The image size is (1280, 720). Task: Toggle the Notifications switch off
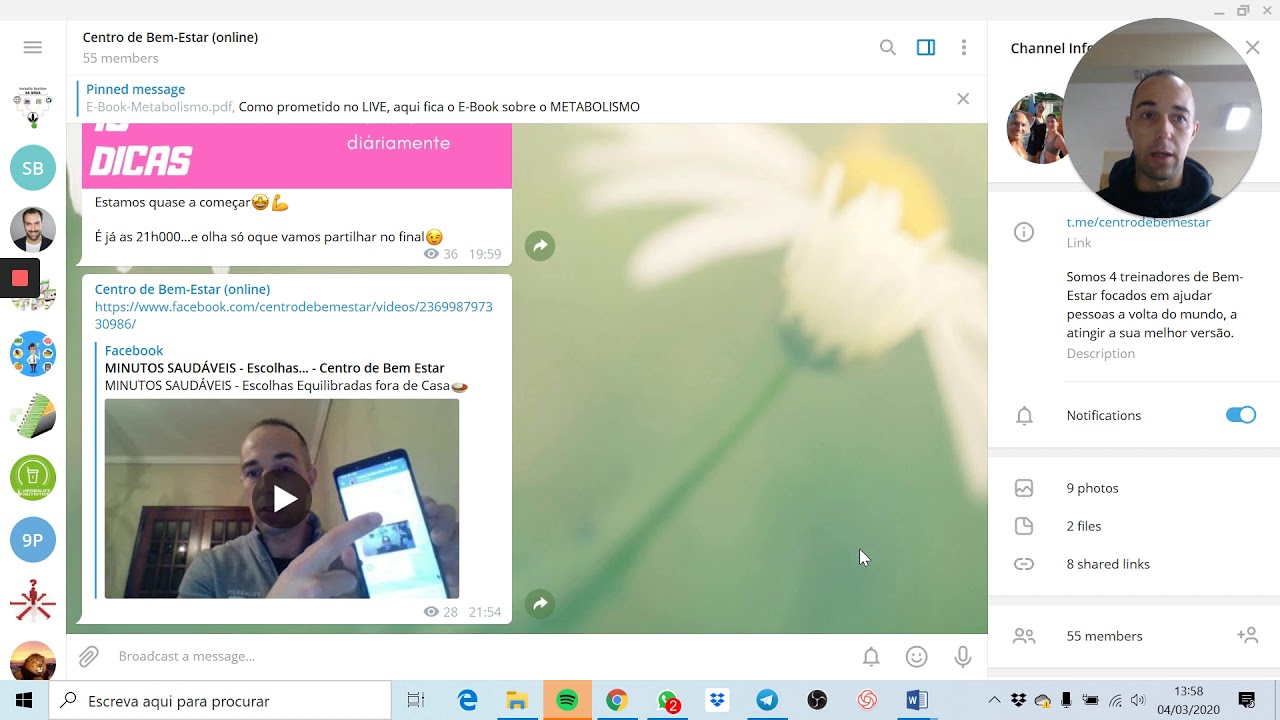[1240, 415]
